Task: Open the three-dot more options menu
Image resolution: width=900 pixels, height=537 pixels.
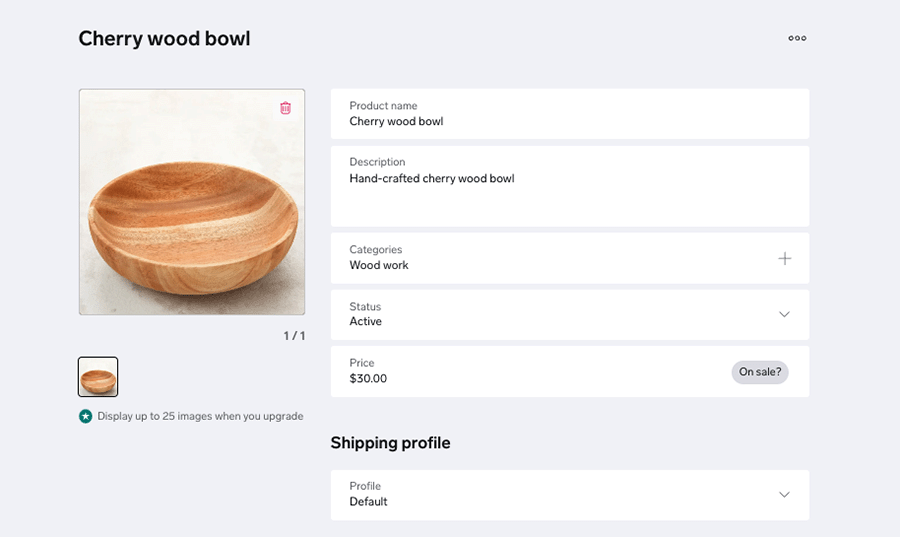Action: [x=797, y=38]
